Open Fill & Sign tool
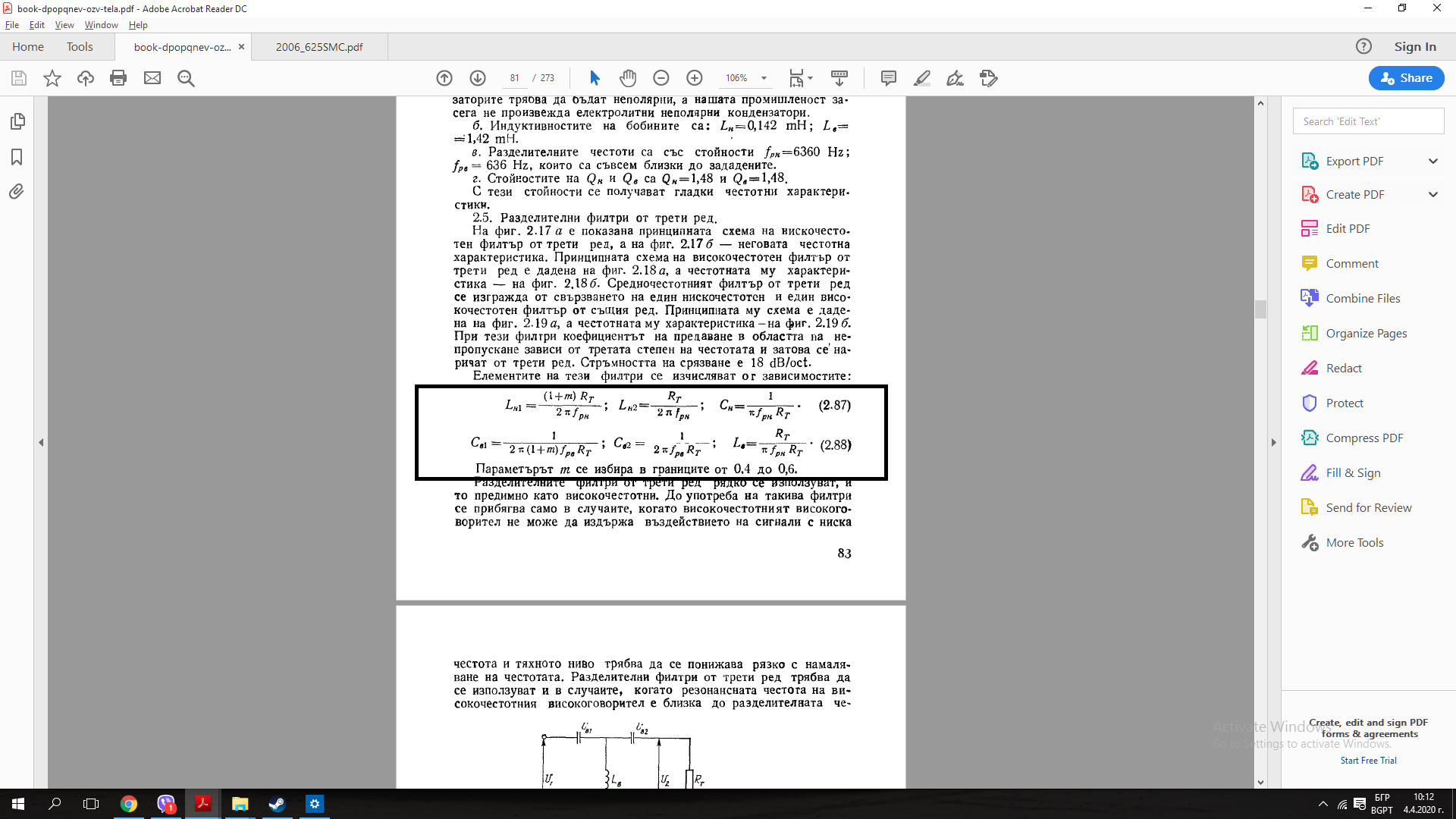This screenshot has height=819, width=1456. (x=1353, y=472)
